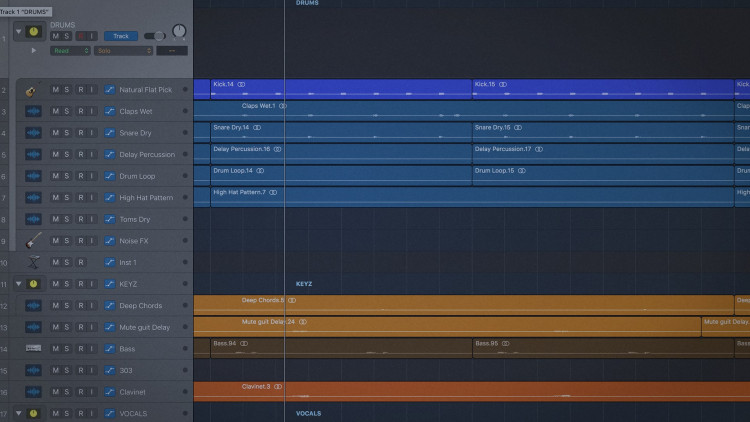Click the Inst 1 keyboard stand icon
The width and height of the screenshot is (750, 422).
(33, 262)
